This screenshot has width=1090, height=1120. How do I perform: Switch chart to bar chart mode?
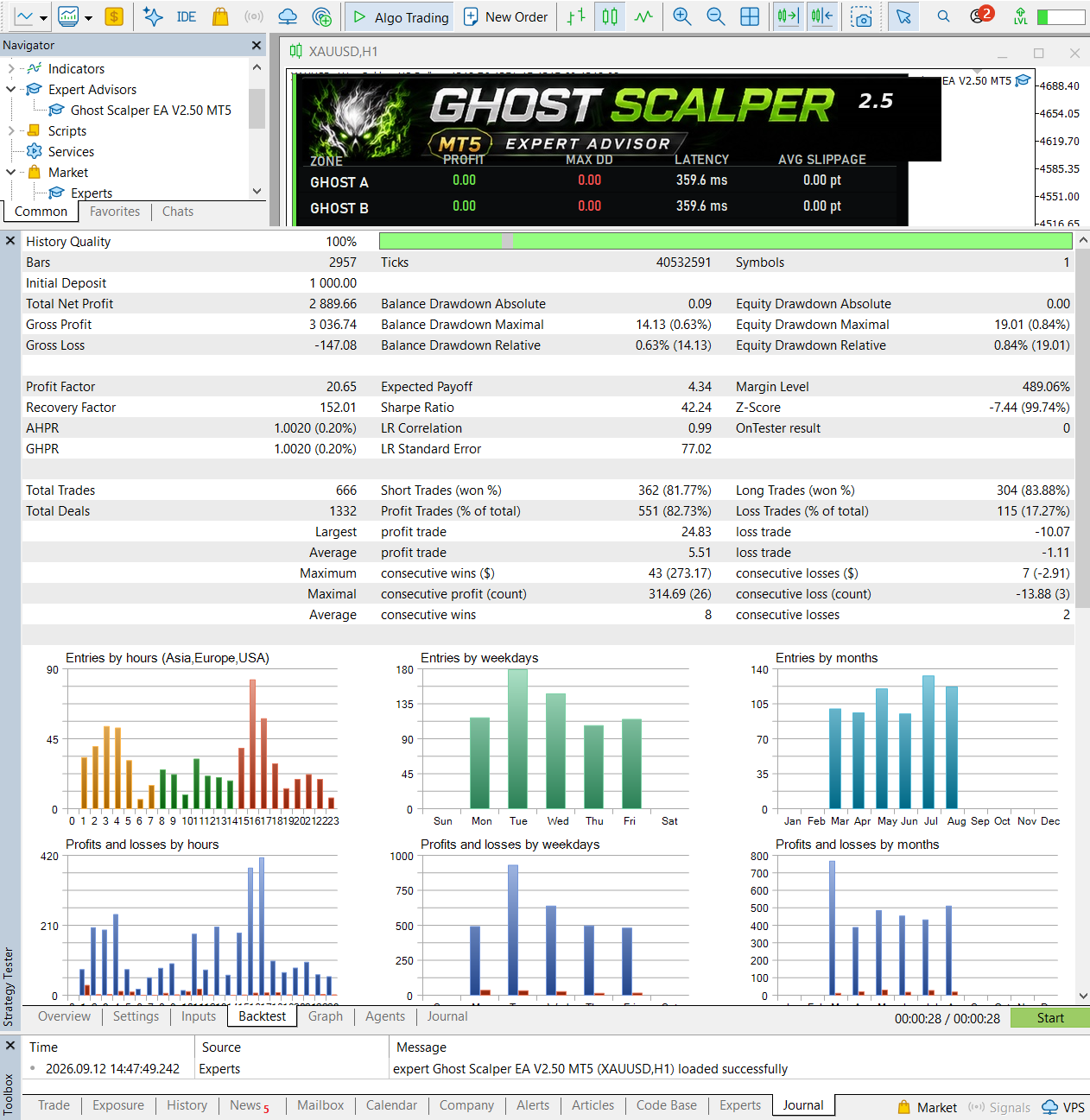[x=576, y=16]
